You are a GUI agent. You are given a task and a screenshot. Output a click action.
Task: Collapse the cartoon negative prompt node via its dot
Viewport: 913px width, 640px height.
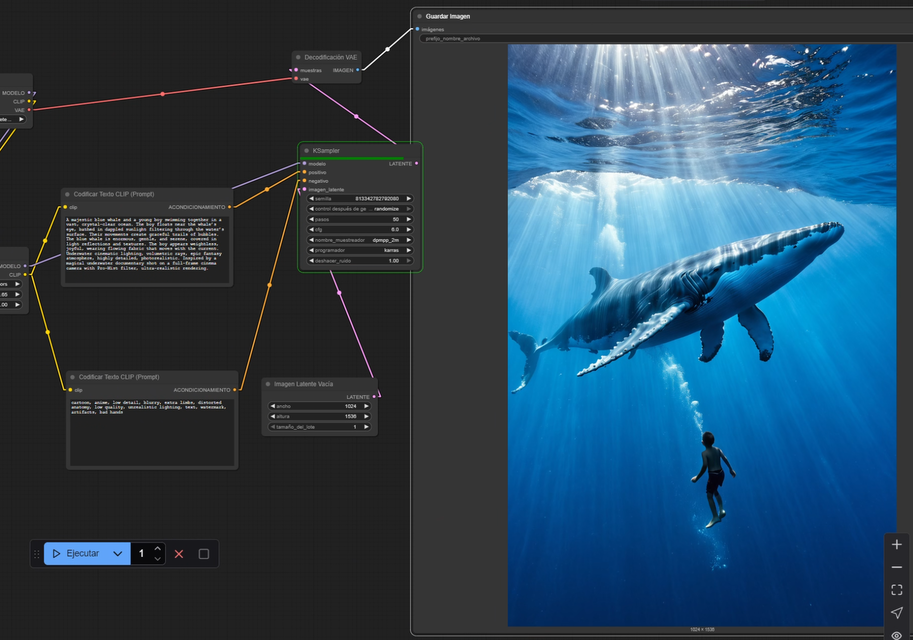pyautogui.click(x=73, y=377)
